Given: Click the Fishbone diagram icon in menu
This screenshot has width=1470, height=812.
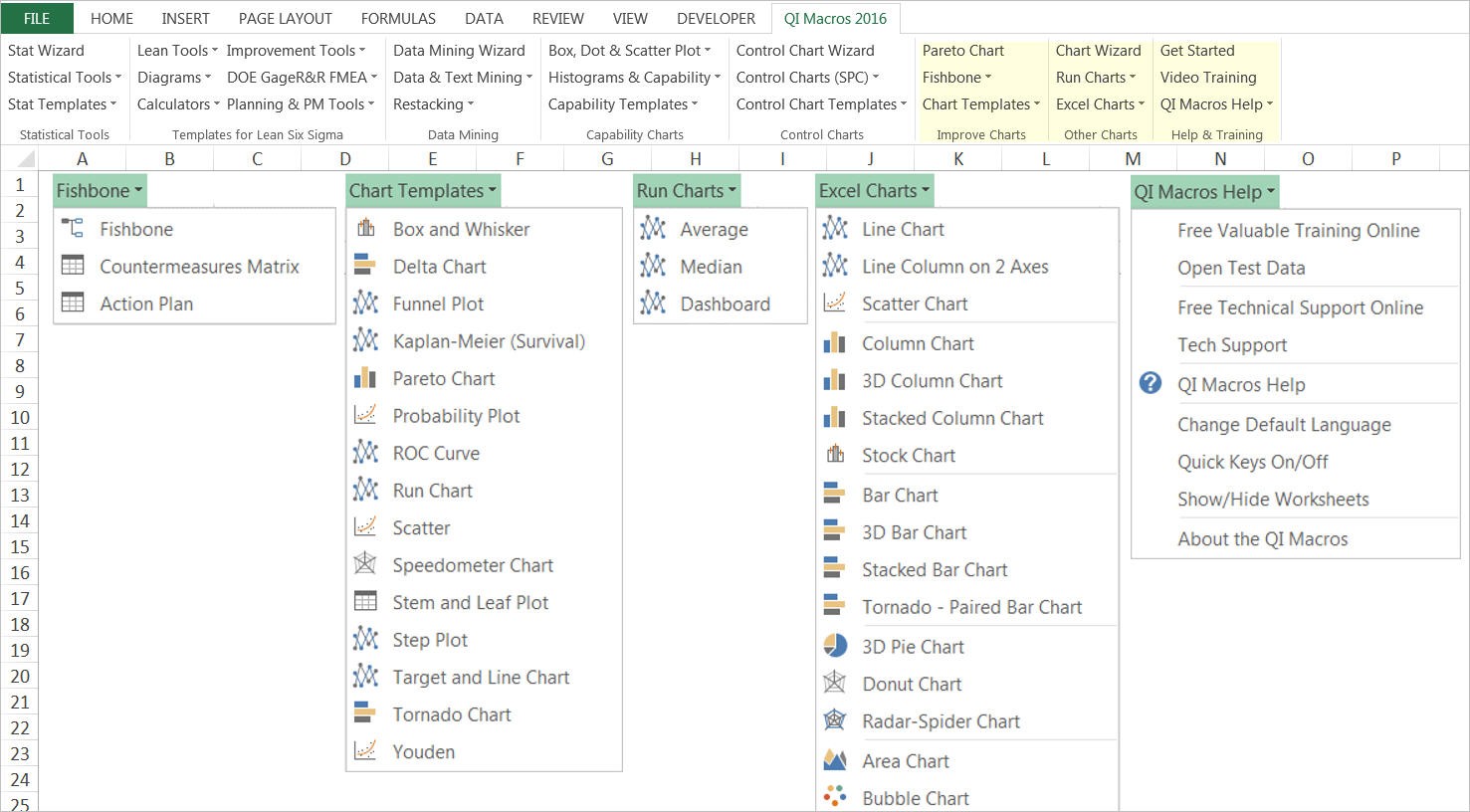Looking at the screenshot, I should pyautogui.click(x=73, y=229).
